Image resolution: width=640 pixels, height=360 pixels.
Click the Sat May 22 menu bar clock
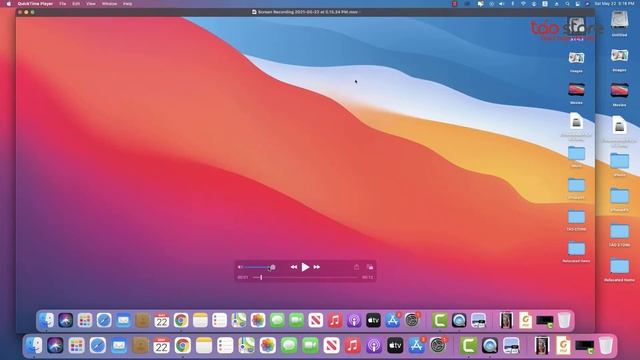(615, 4)
